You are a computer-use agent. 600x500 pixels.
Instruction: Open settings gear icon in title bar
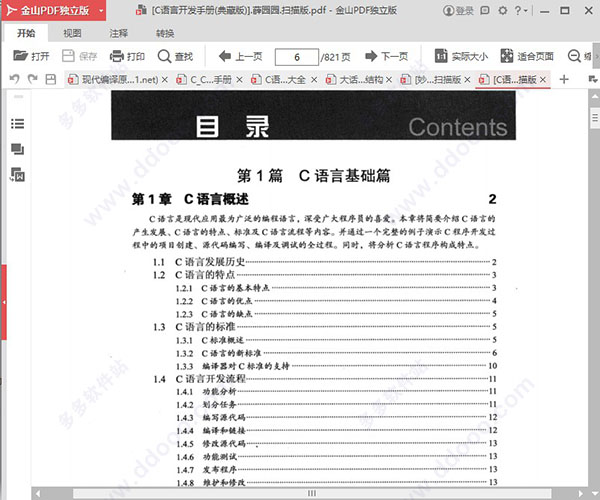(503, 10)
